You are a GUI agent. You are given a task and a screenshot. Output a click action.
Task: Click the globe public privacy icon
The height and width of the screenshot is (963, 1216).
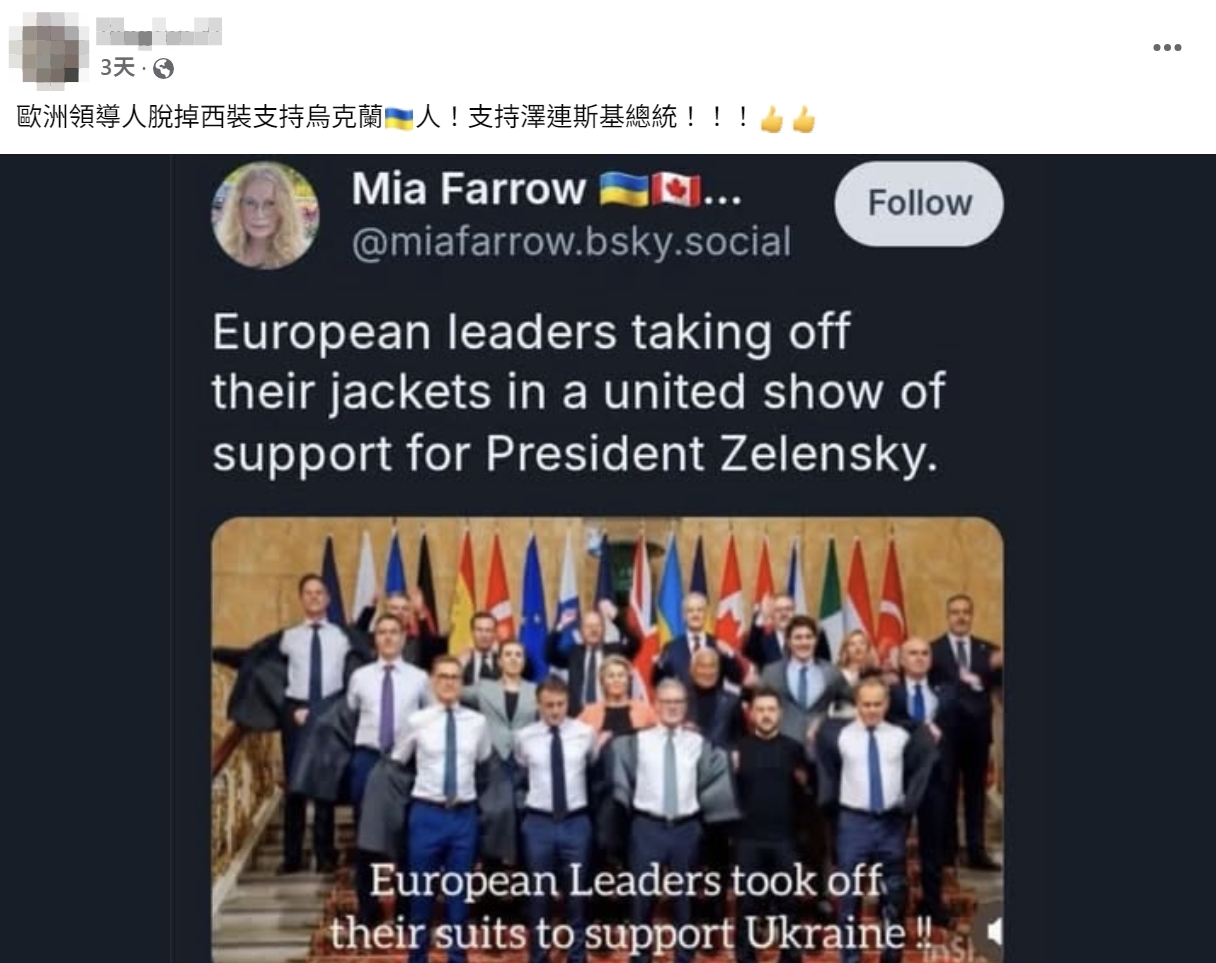tap(163, 68)
